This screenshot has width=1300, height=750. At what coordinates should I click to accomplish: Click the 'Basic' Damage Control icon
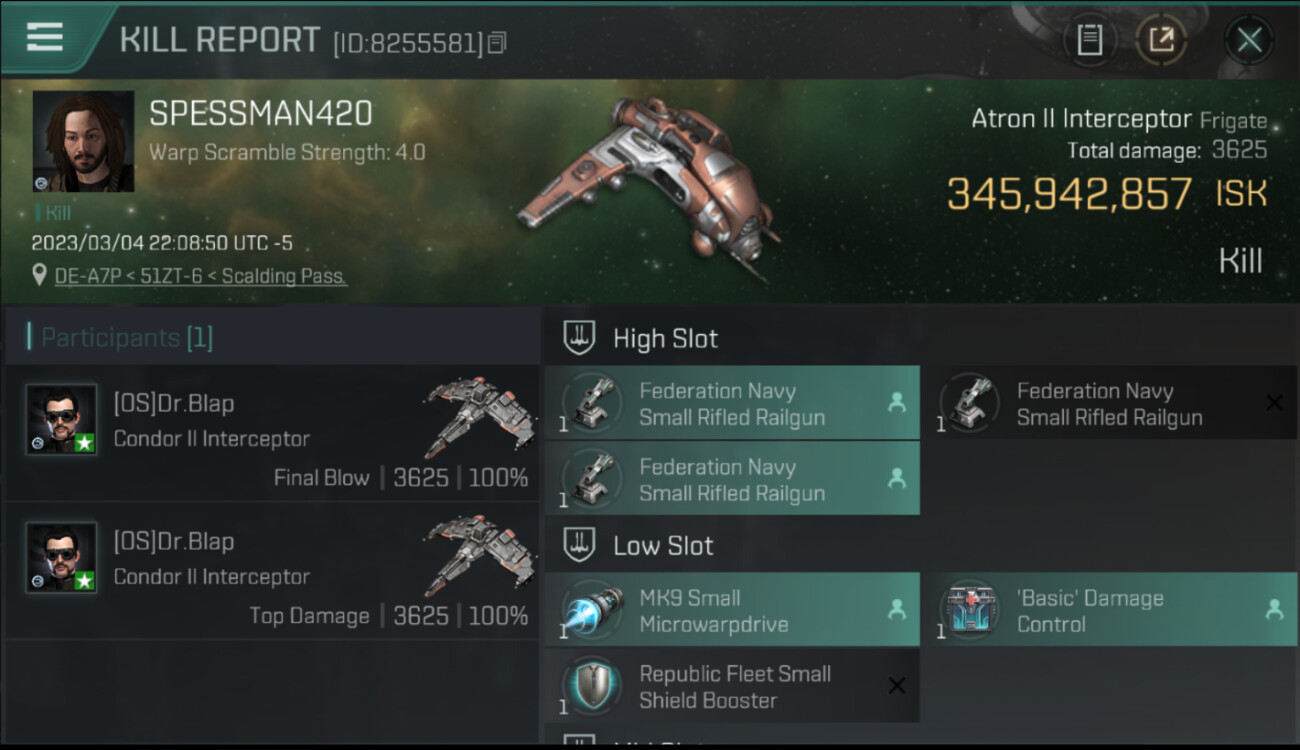(x=969, y=609)
